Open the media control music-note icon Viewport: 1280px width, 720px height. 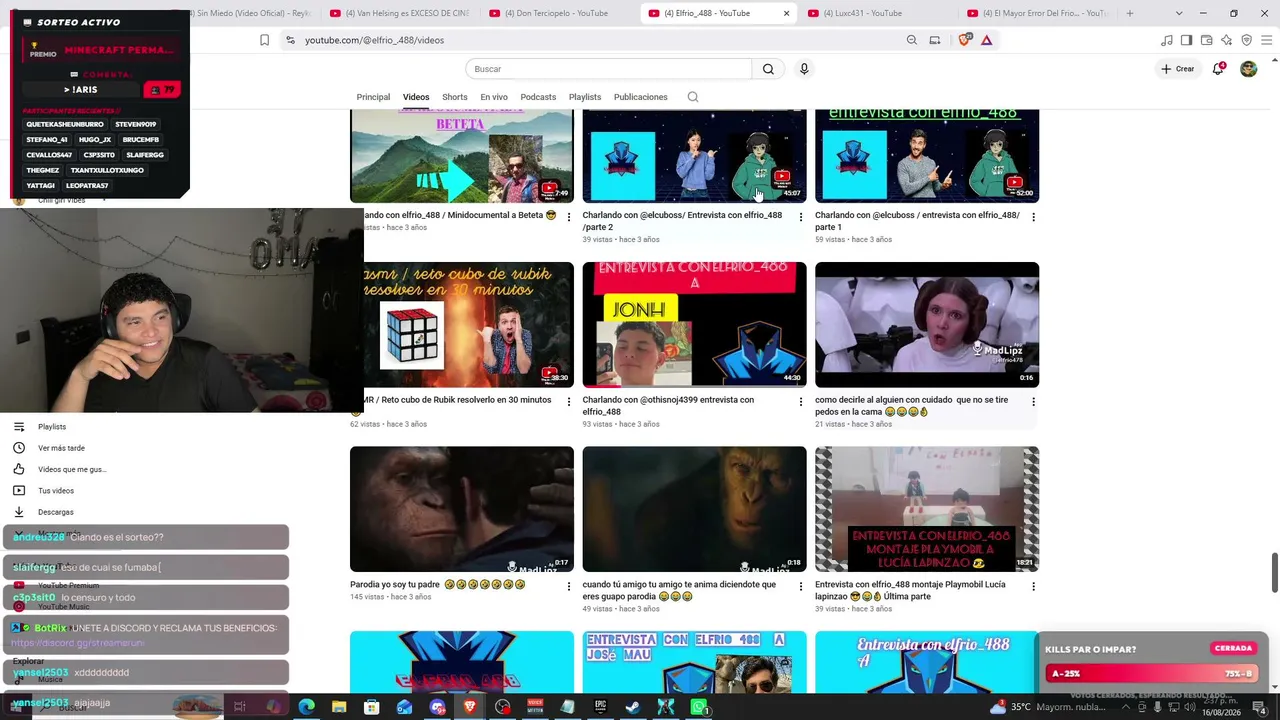coord(1166,40)
